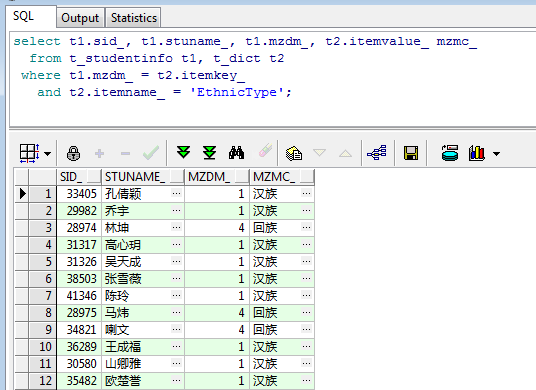This screenshot has height=390, width=536.
Task: Click the student name 孔倩颖
Action: point(123,194)
